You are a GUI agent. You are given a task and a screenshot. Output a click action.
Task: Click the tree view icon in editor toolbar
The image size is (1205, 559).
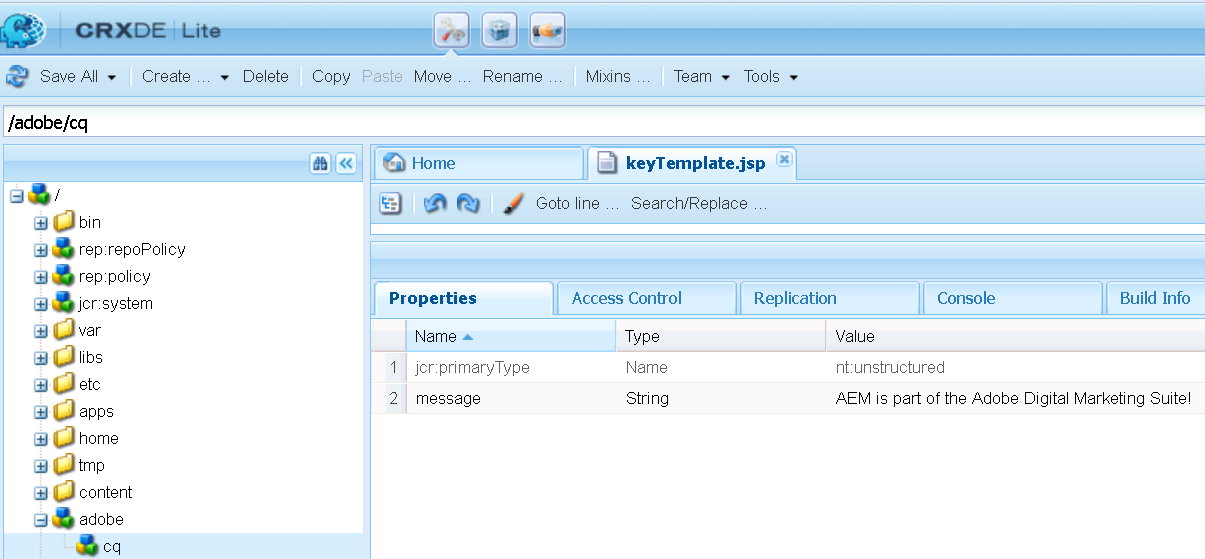[x=390, y=203]
